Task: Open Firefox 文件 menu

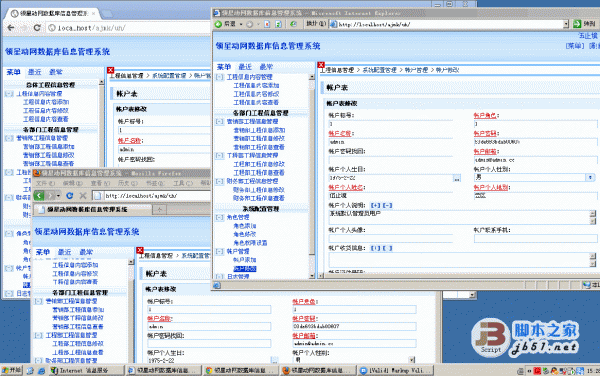Action: pos(46,183)
